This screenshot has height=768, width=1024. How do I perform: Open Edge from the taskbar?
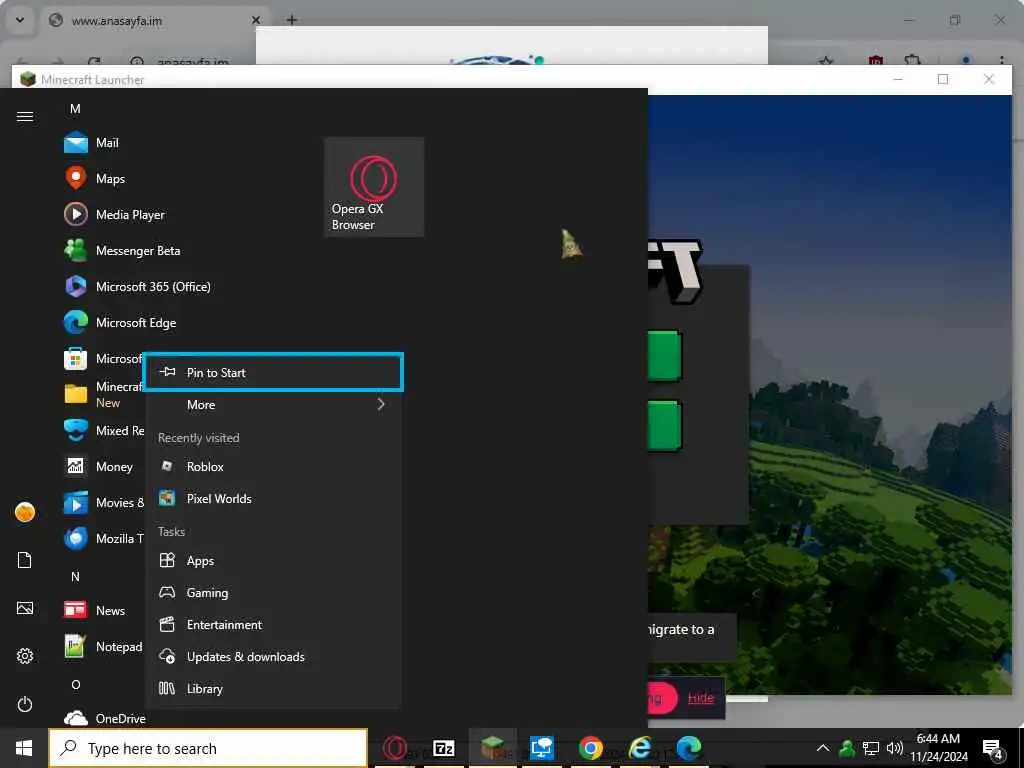click(688, 748)
